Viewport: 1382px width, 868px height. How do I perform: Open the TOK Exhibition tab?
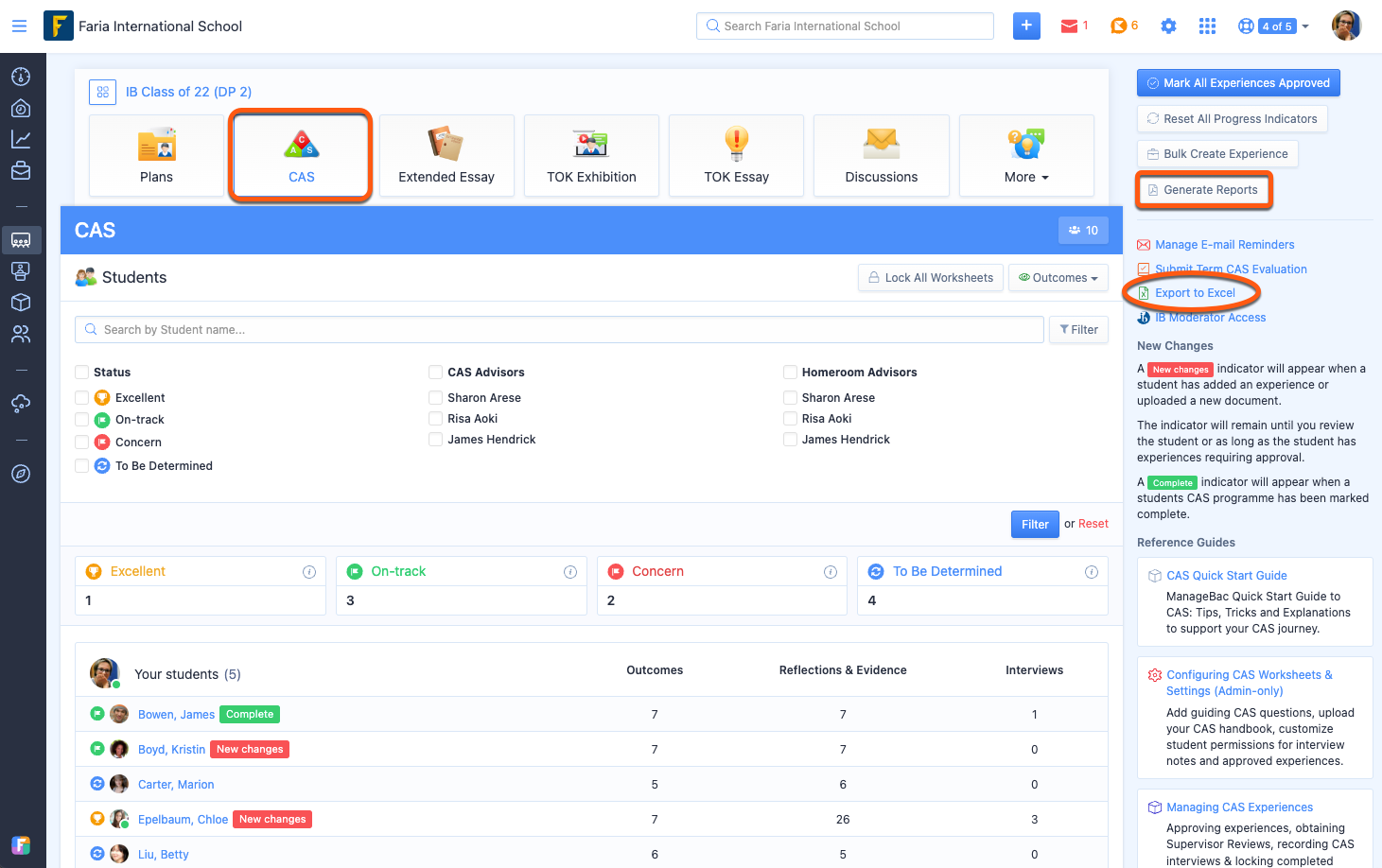click(x=591, y=156)
